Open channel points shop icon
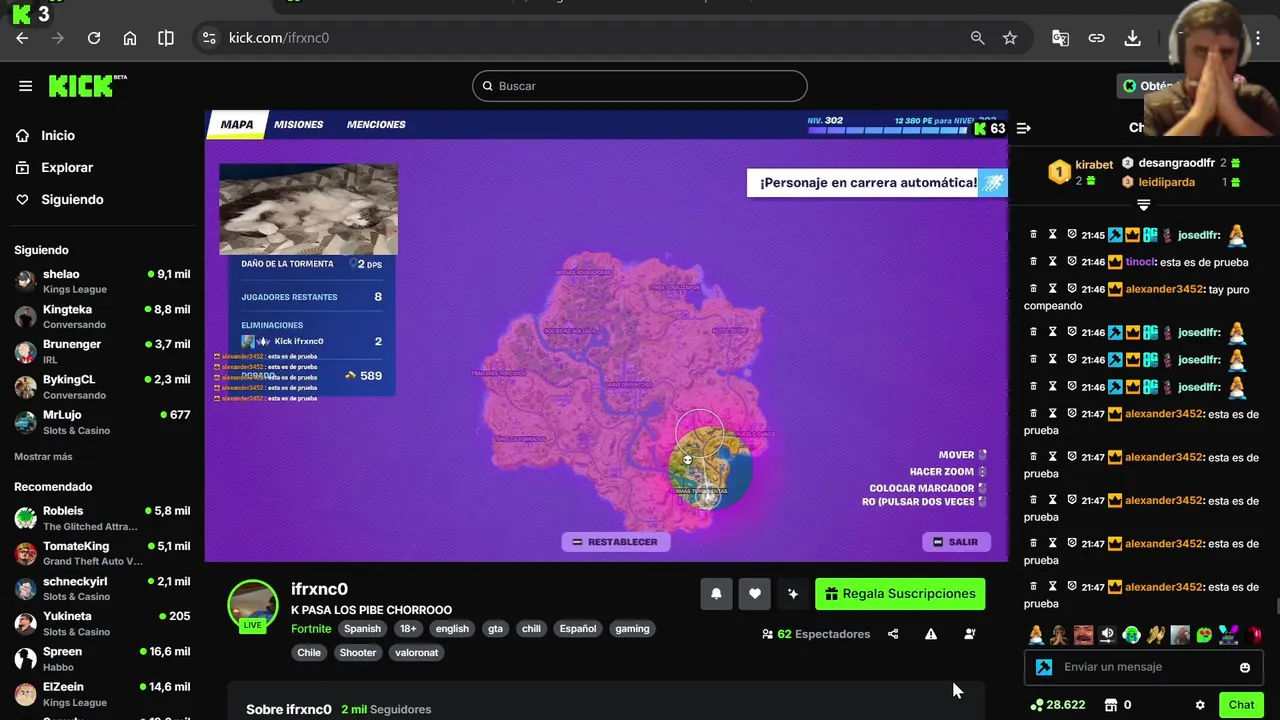Image resolution: width=1280 pixels, height=720 pixels. (x=1110, y=705)
